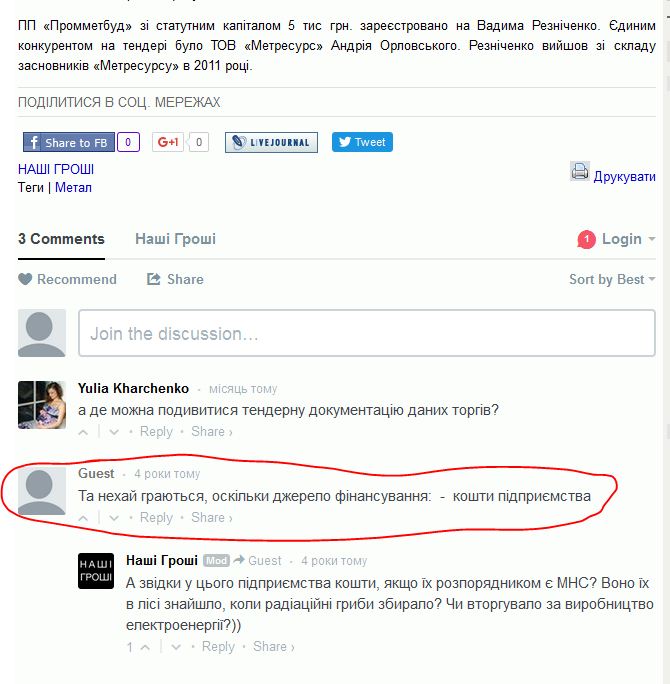The image size is (670, 684).
Task: Open Yulia Kharchenko's avatar thumbnail
Action: [42, 405]
